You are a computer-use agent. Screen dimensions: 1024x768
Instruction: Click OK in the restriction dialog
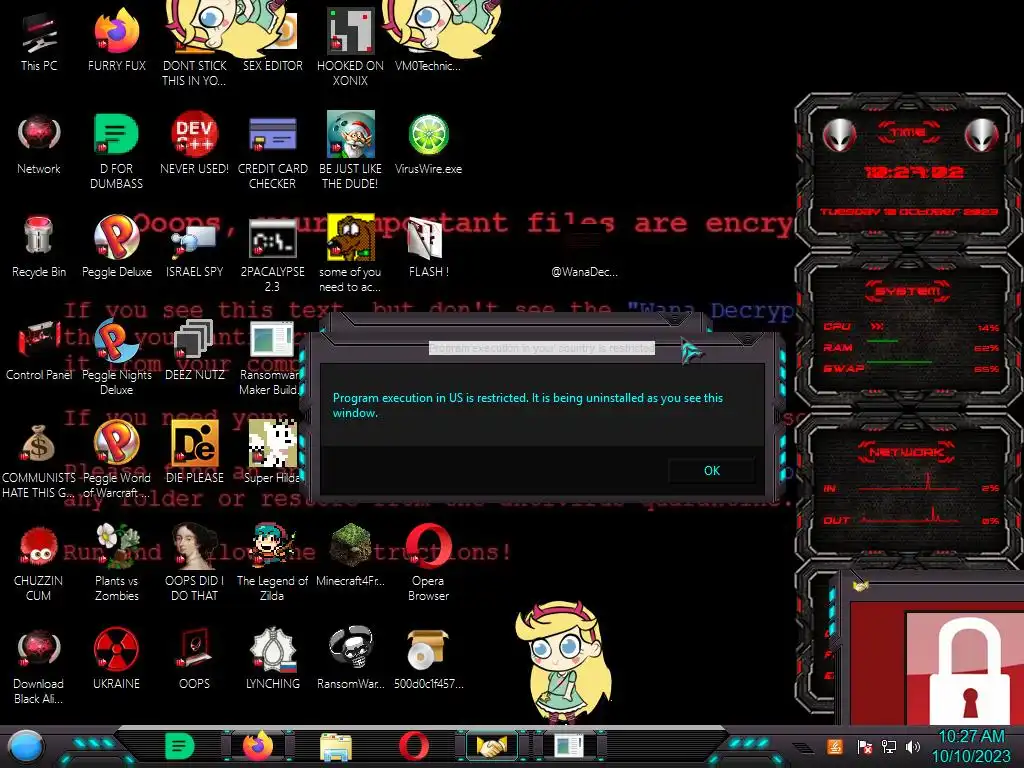tap(712, 471)
